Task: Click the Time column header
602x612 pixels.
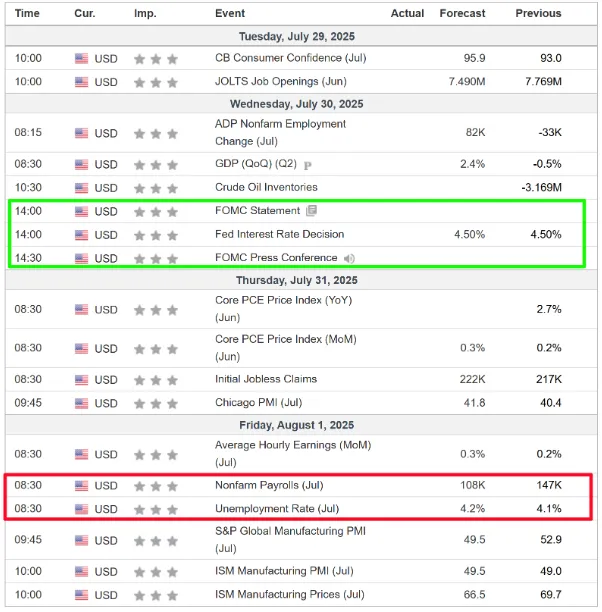Action: 28,13
